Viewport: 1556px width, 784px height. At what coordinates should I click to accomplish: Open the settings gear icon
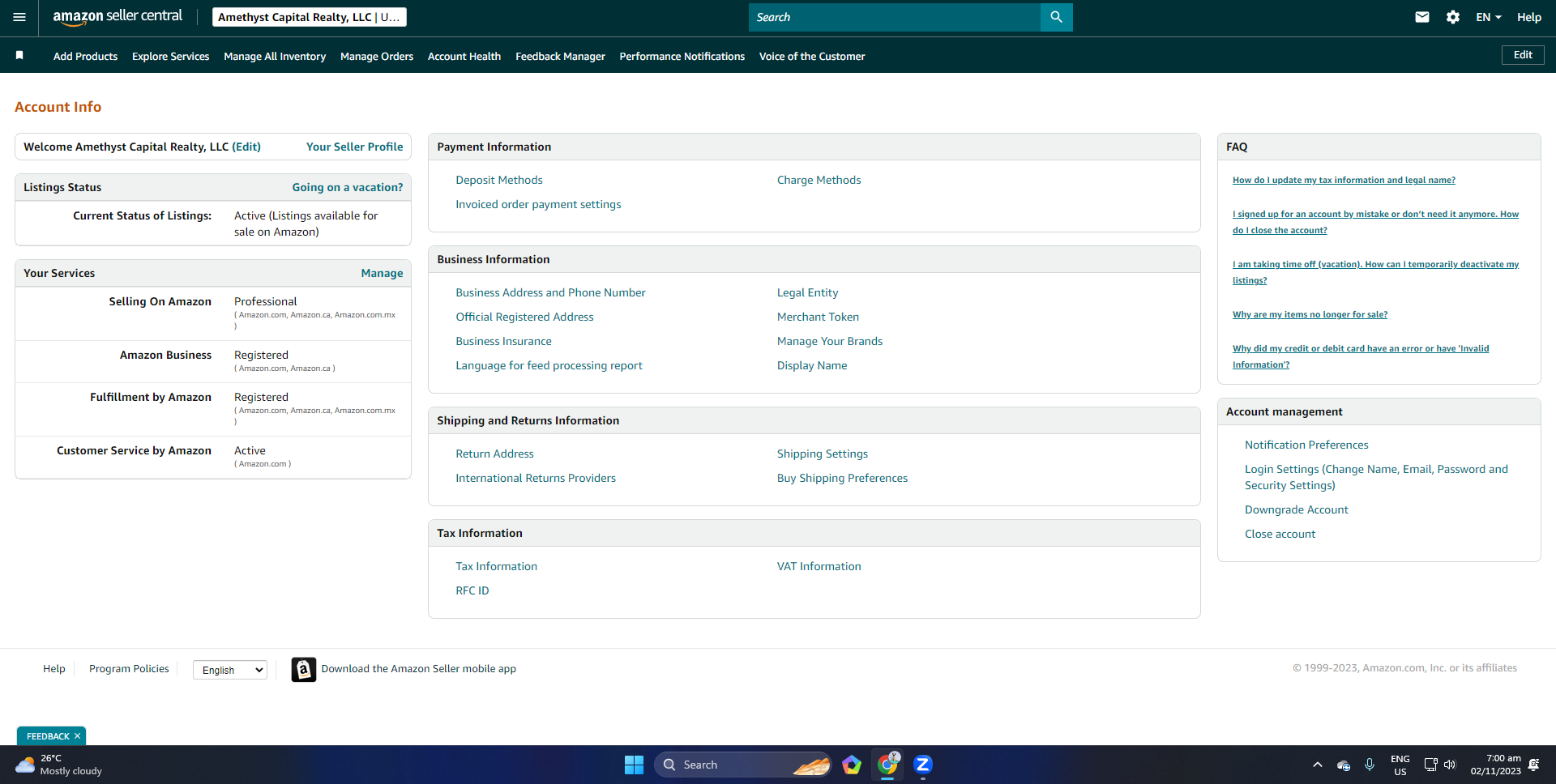pyautogui.click(x=1452, y=17)
